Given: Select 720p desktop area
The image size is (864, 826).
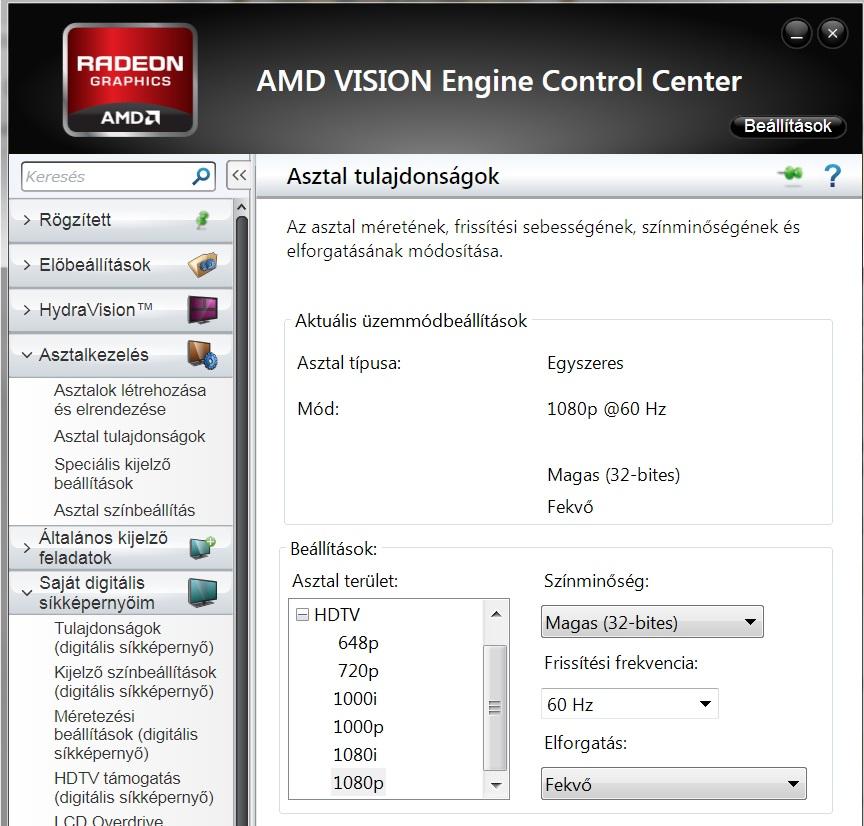Looking at the screenshot, I should 358,671.
